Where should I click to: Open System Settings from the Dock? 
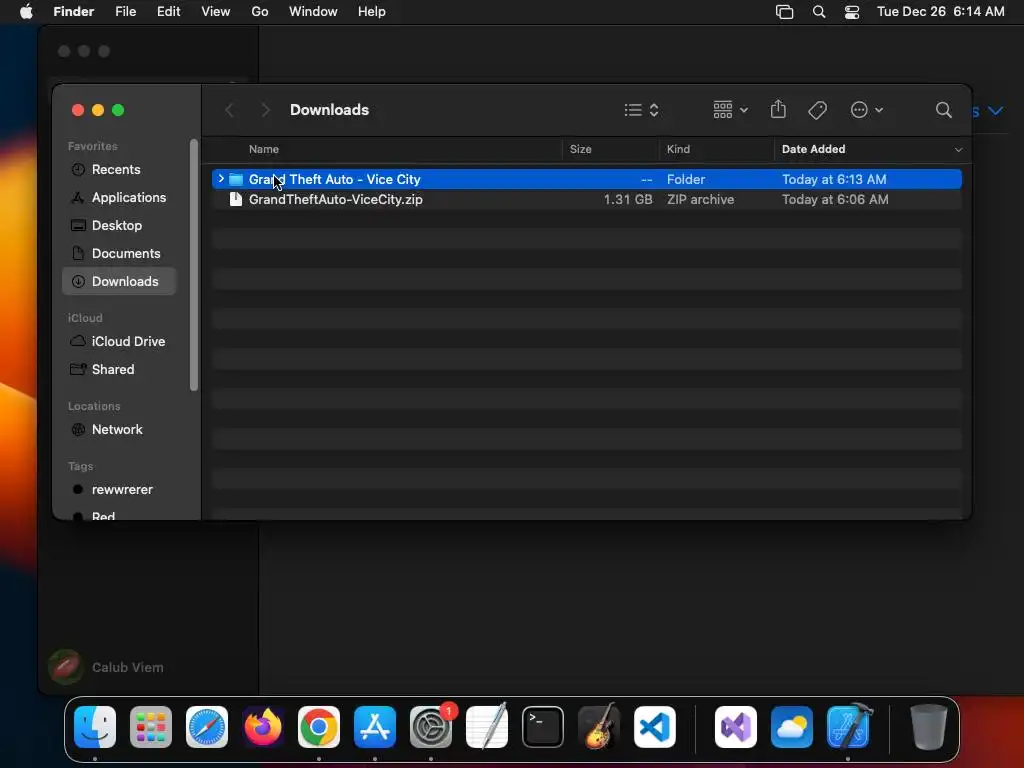click(431, 727)
